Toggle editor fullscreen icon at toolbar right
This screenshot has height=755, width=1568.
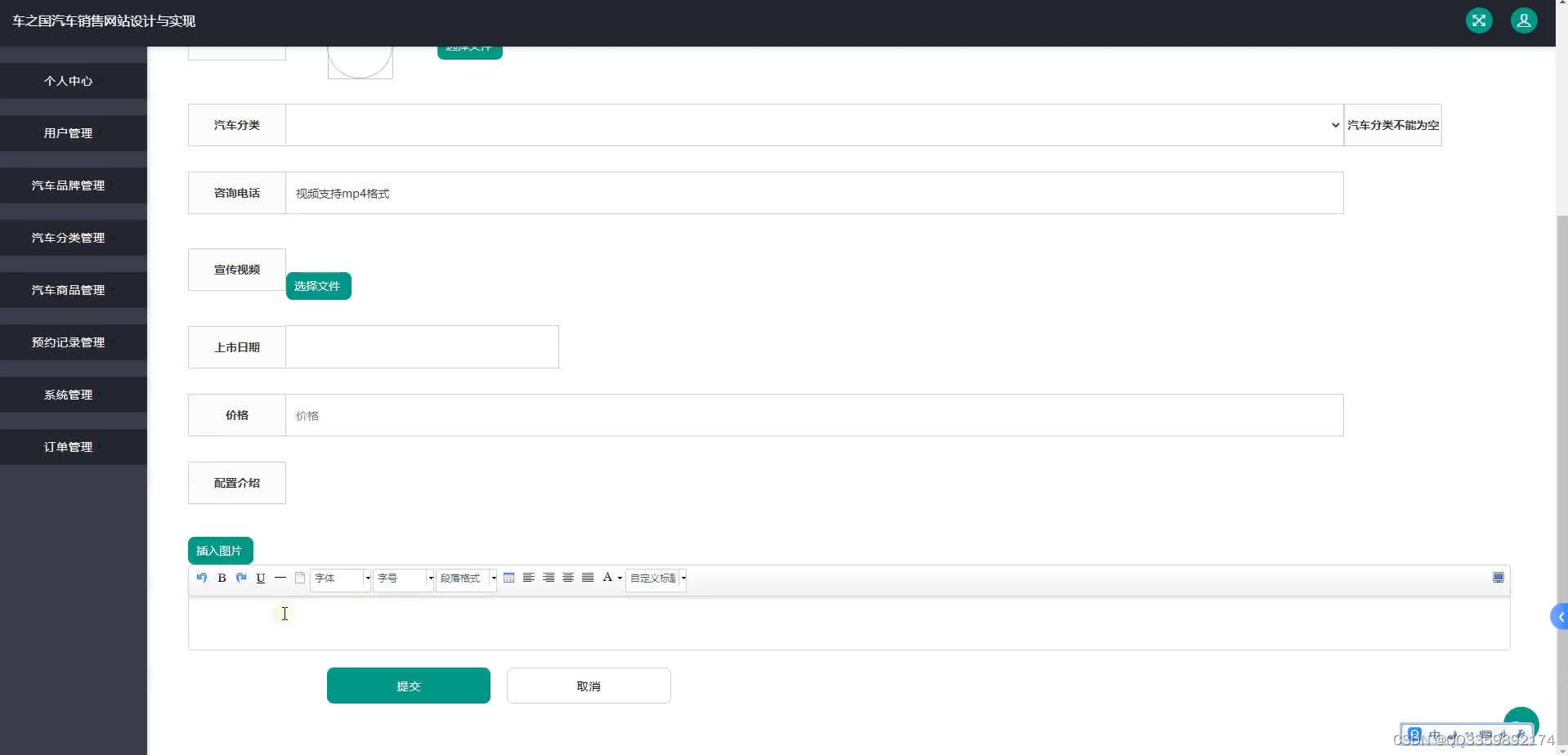(x=1499, y=578)
